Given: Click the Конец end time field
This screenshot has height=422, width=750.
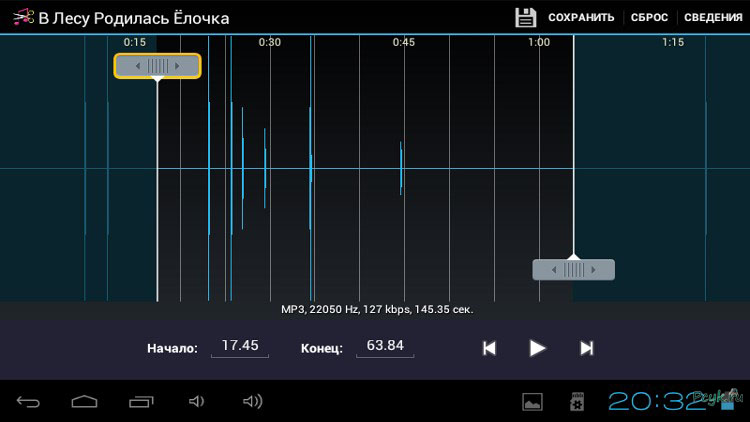Looking at the screenshot, I should 385,346.
